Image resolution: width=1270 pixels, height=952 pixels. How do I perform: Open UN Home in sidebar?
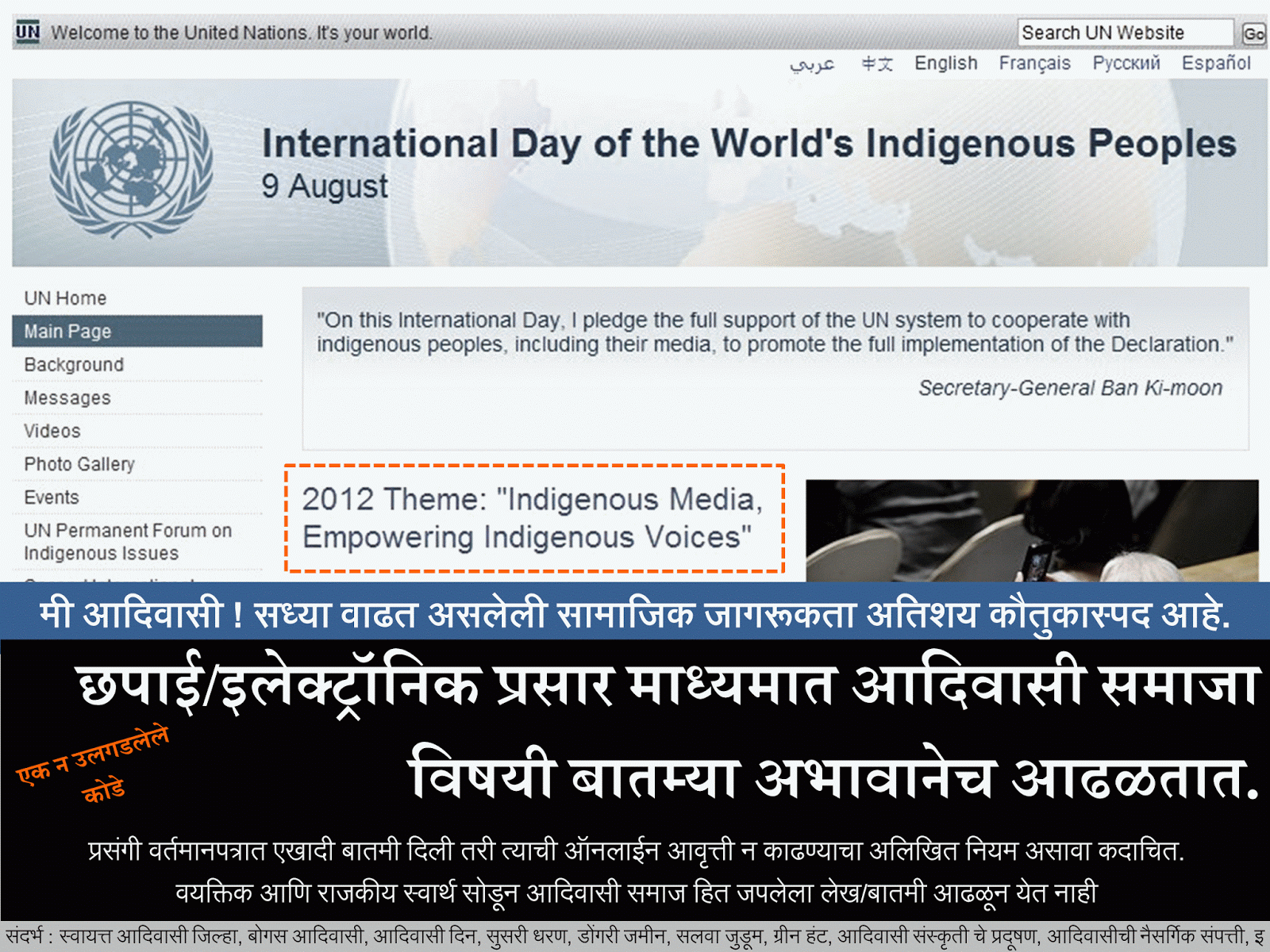pyautogui.click(x=65, y=298)
